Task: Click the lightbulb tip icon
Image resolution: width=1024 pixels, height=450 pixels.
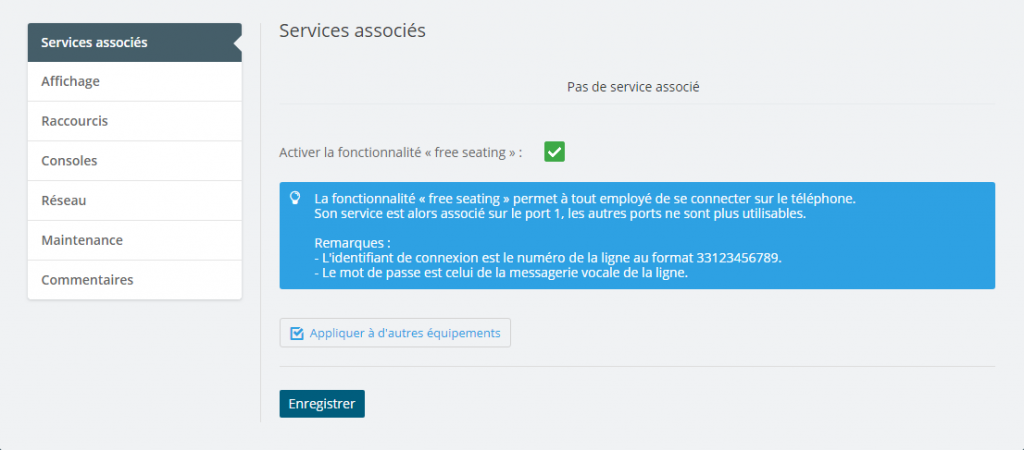Action: (295, 198)
